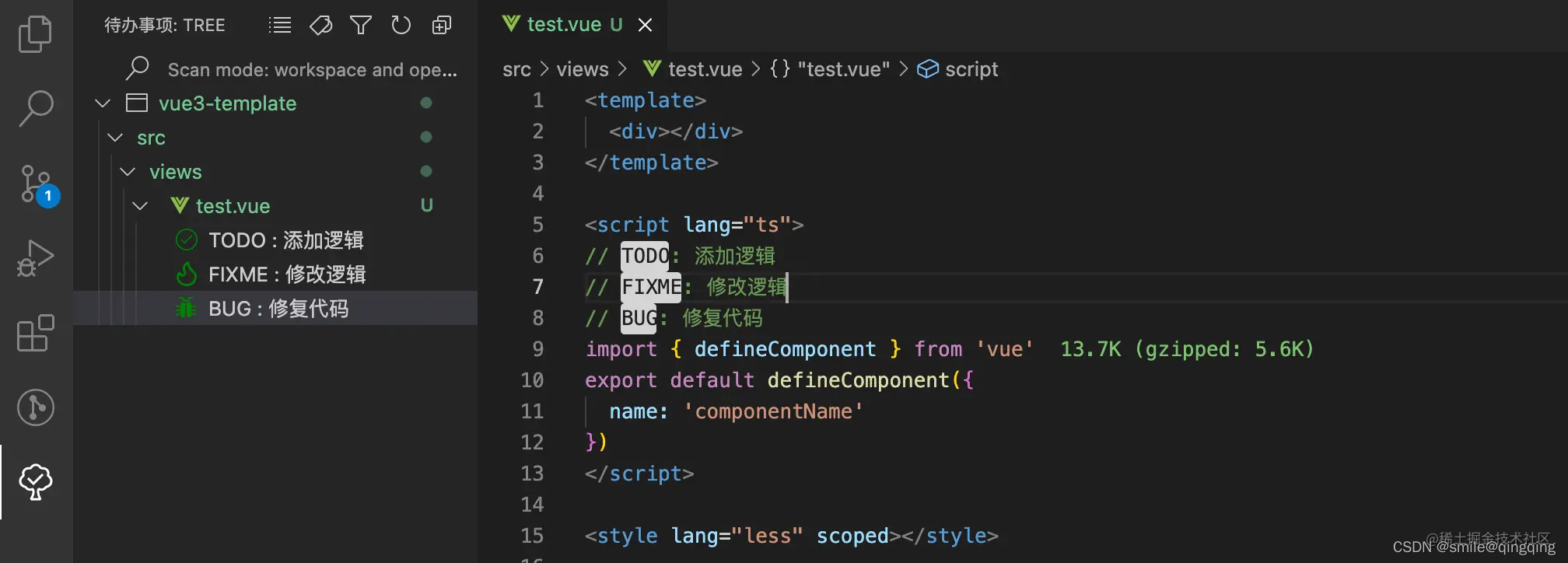Screen dimensions: 1568x563
Task: Click highlighted BUG tag on line 8
Action: [x=639, y=318]
